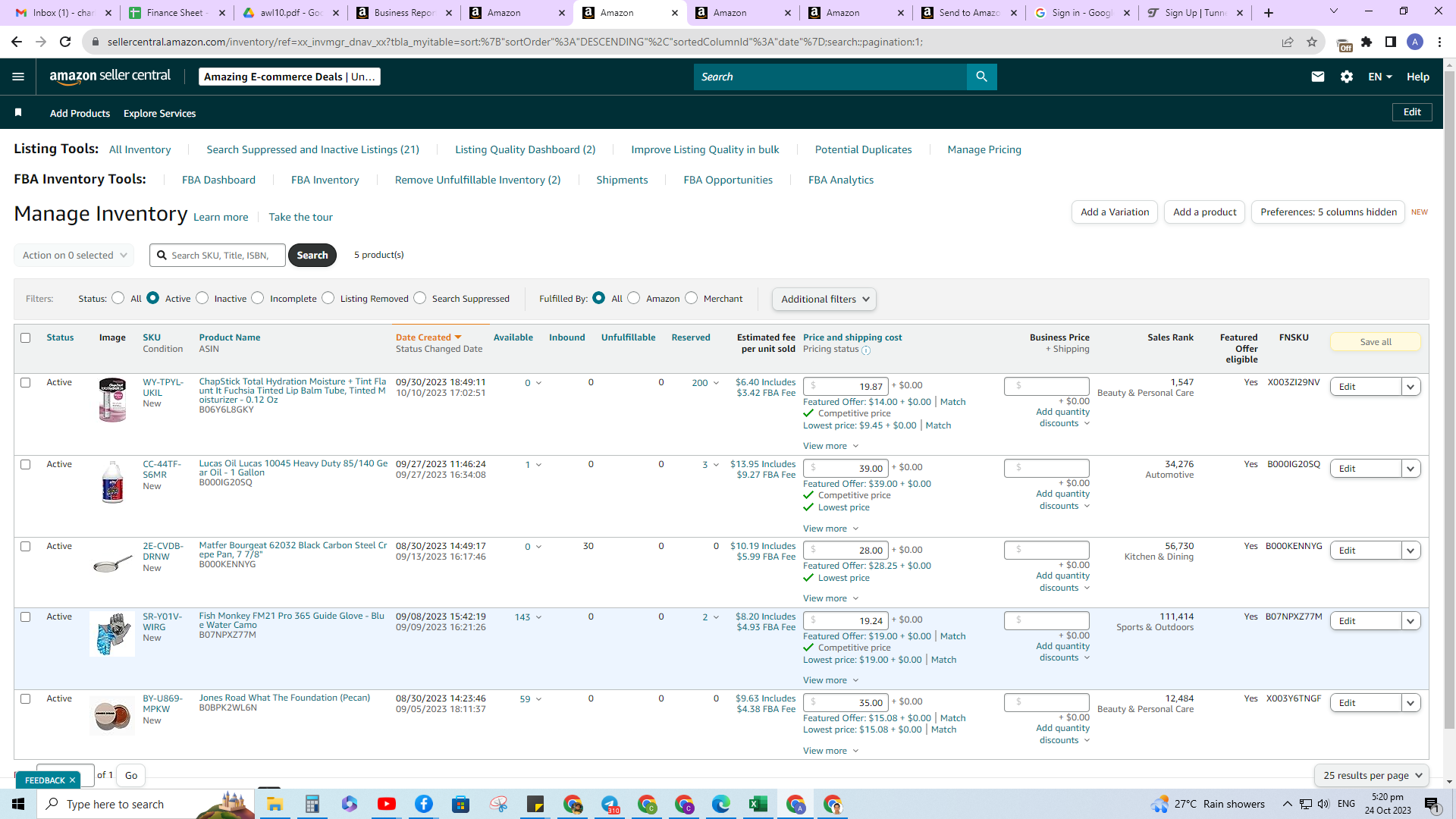Switch to the Finance Sheet browser tab
Image resolution: width=1456 pixels, height=819 pixels.
177,13
